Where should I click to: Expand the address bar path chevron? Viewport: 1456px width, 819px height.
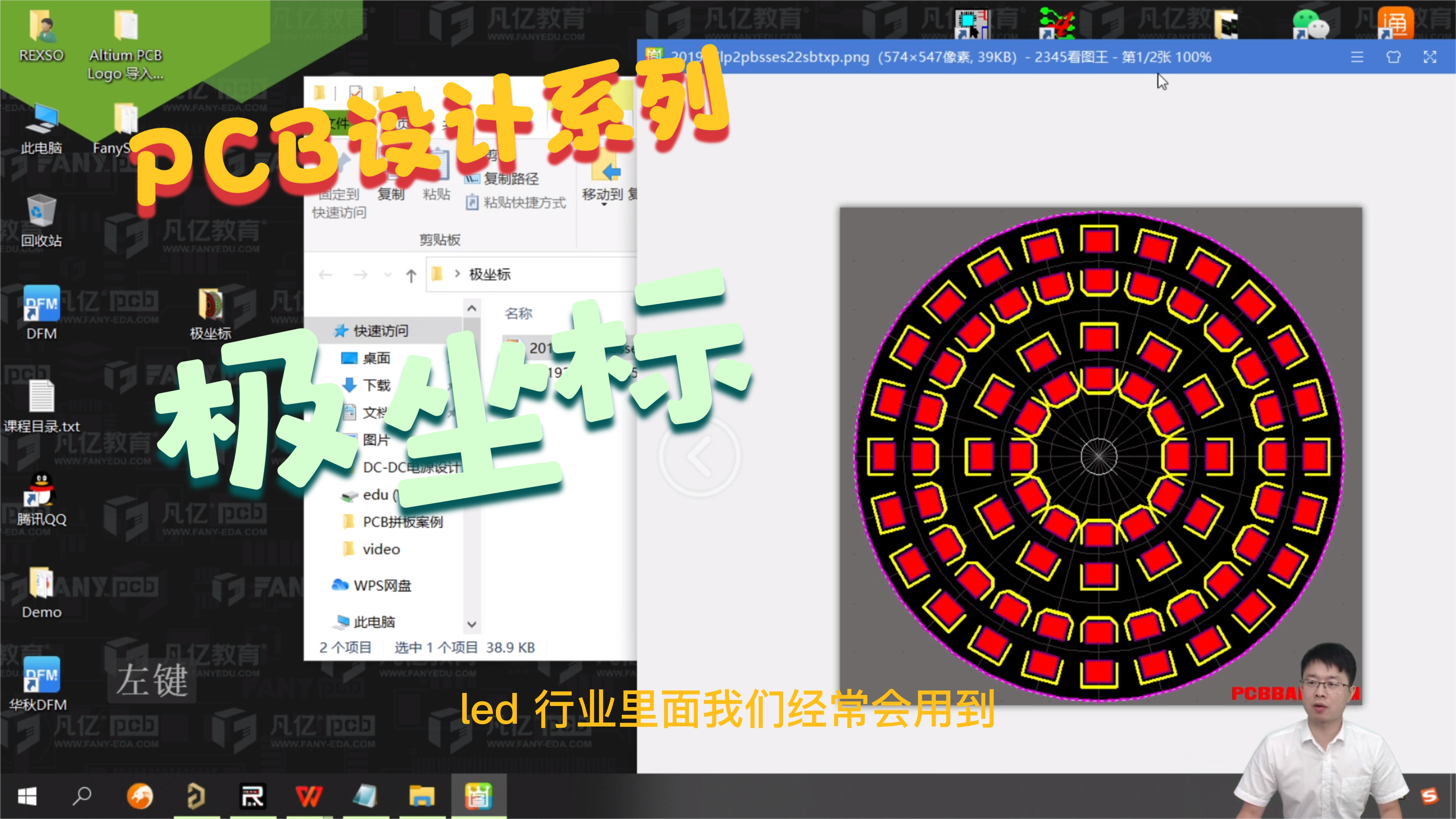click(x=457, y=274)
